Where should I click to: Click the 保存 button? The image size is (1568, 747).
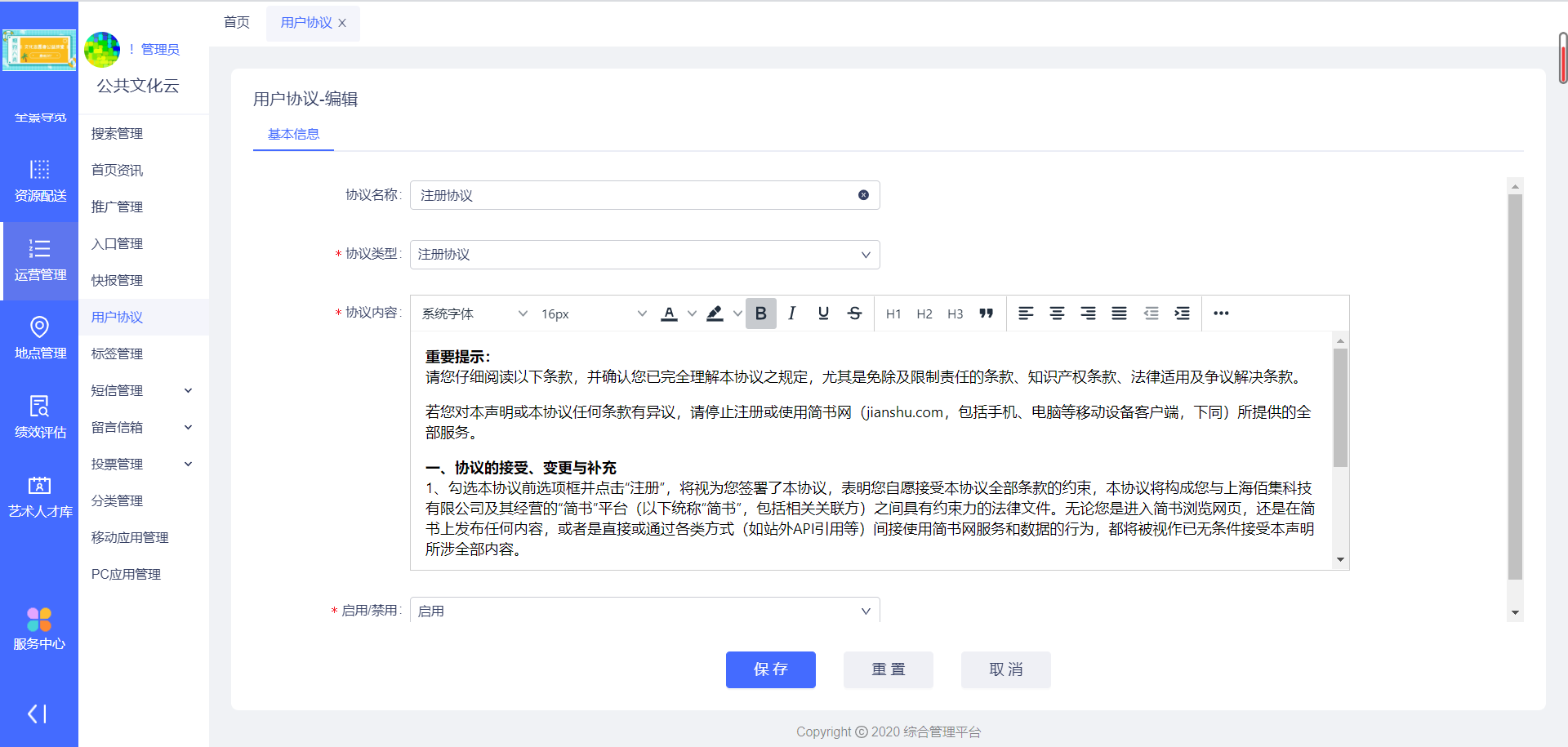pyautogui.click(x=770, y=669)
